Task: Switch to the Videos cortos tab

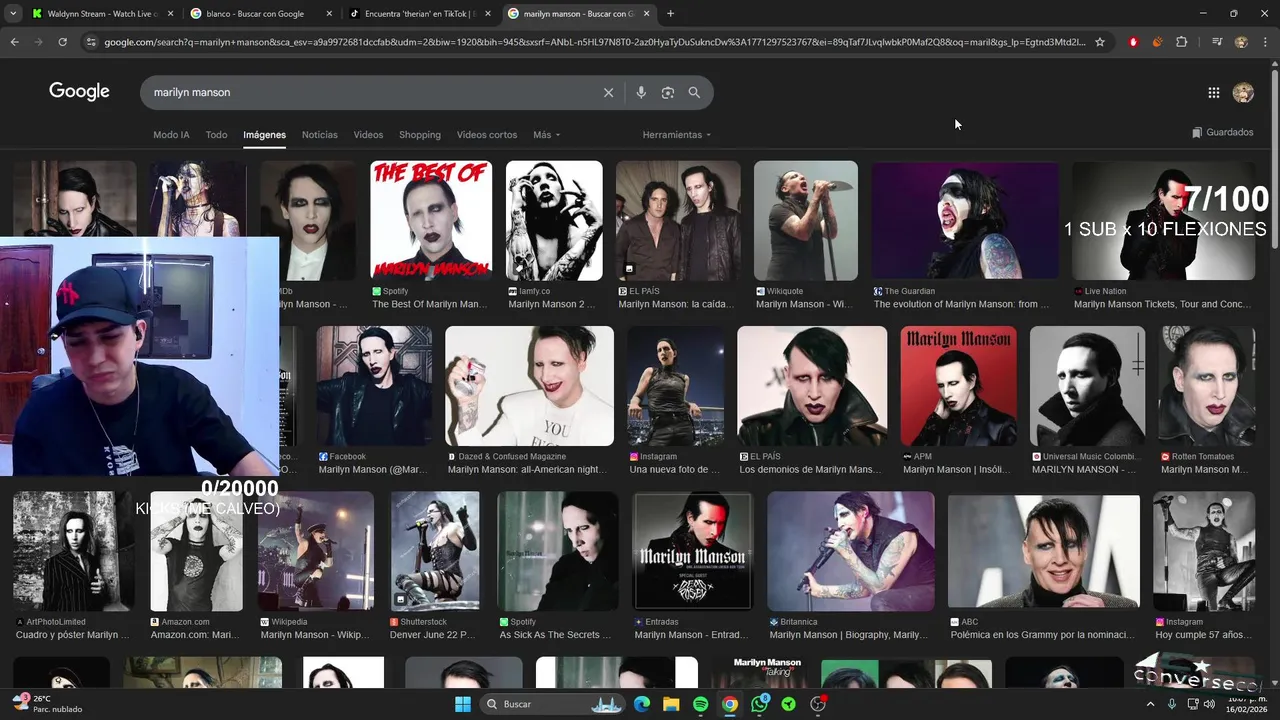Action: tap(487, 134)
